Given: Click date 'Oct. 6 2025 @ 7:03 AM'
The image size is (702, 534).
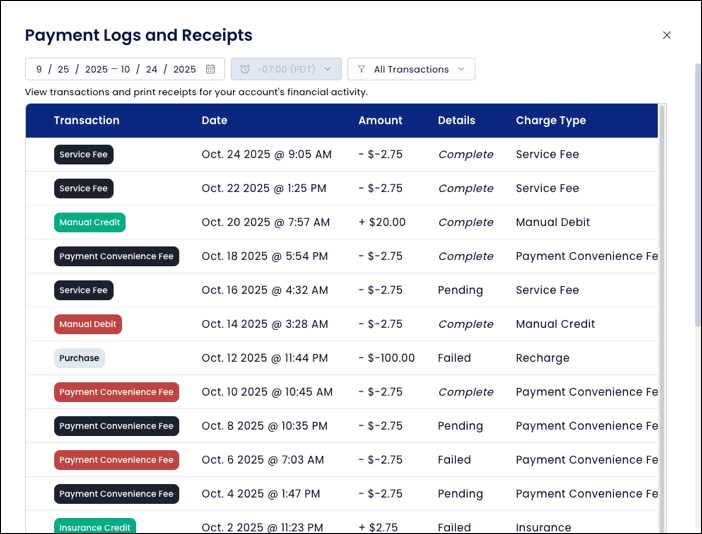Looking at the screenshot, I should pyautogui.click(x=262, y=460).
